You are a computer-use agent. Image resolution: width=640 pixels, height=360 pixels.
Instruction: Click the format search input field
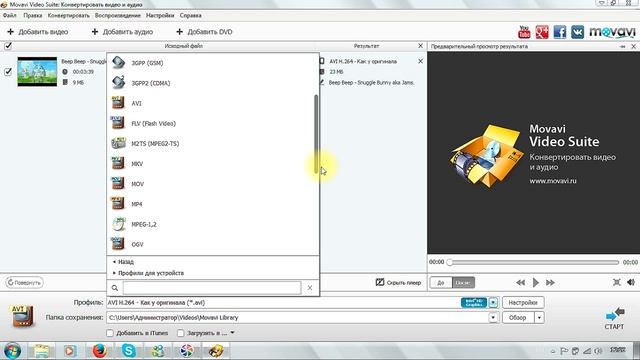coord(212,288)
